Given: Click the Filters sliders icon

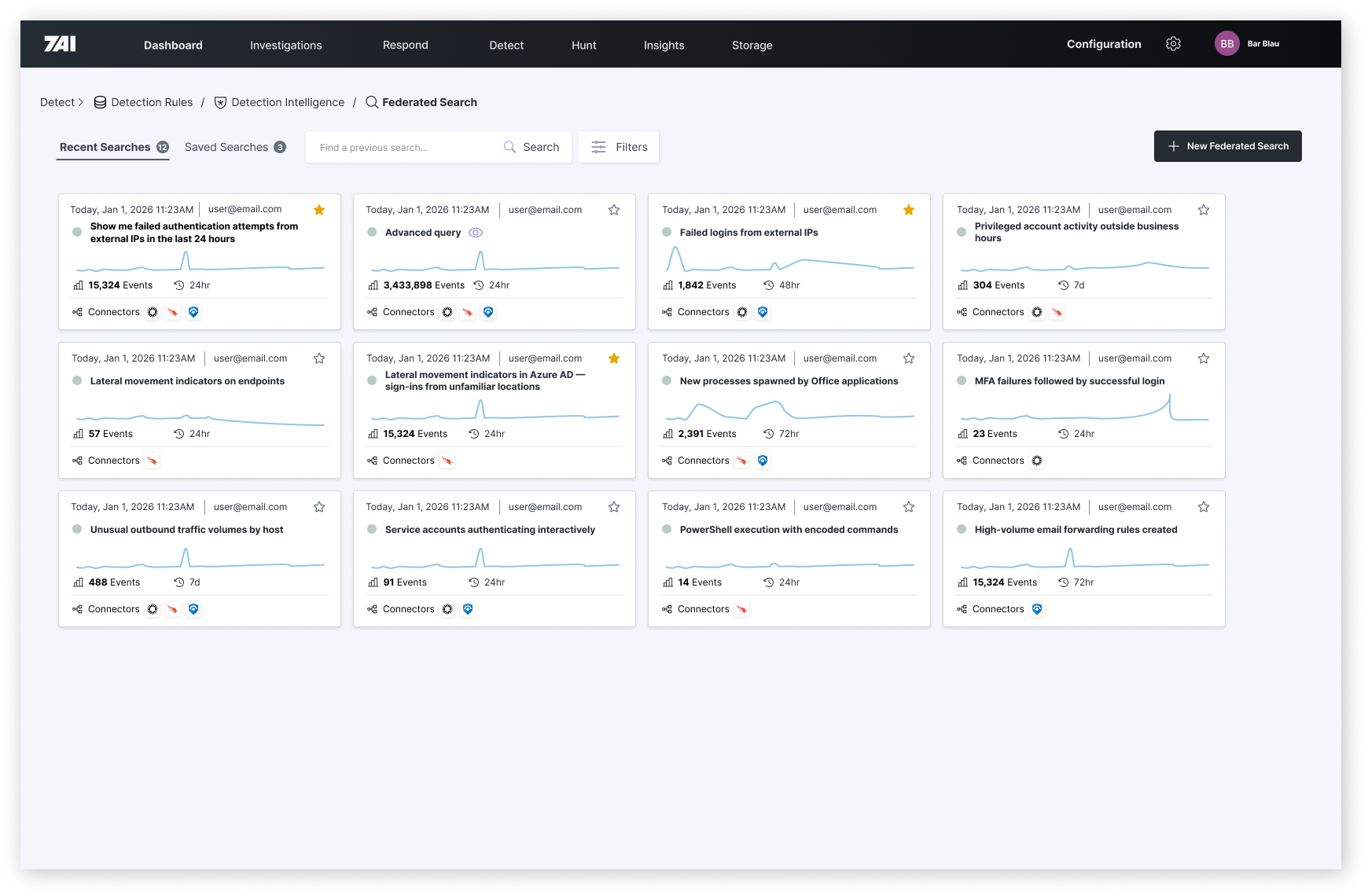Looking at the screenshot, I should pos(598,147).
